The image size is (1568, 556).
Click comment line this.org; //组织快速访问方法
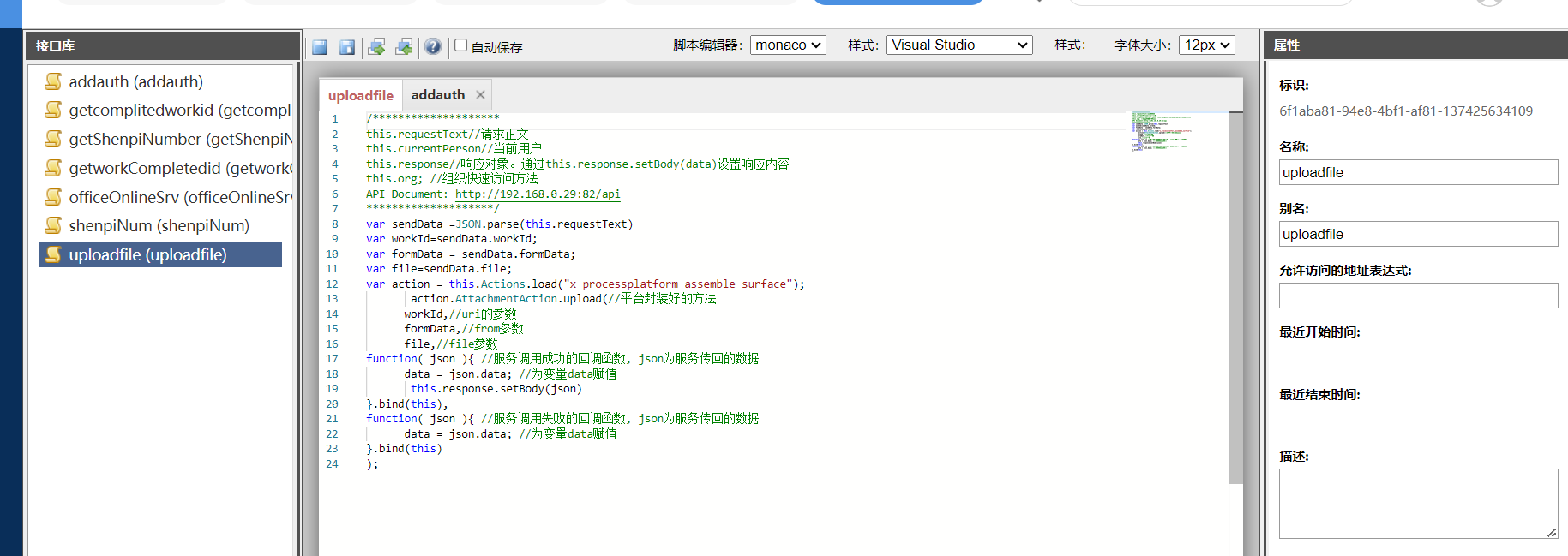click(452, 179)
